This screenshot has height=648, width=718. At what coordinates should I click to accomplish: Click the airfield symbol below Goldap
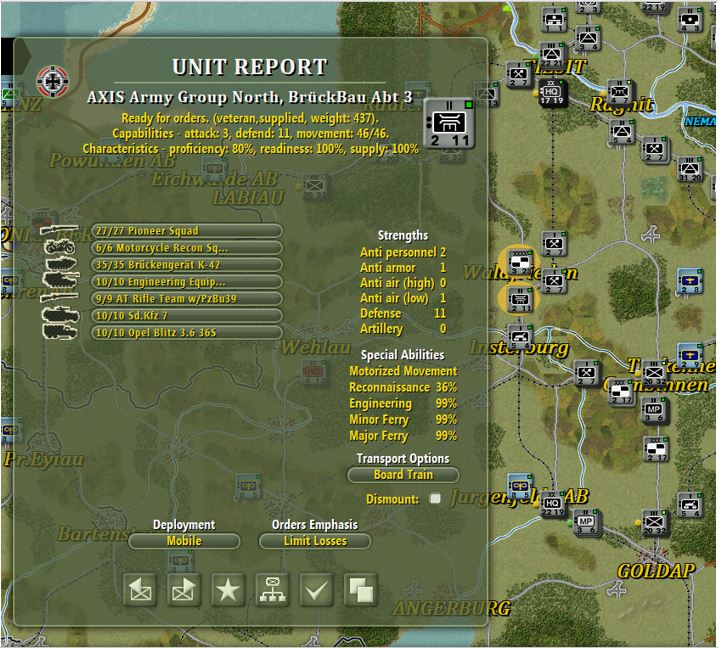[x=618, y=590]
